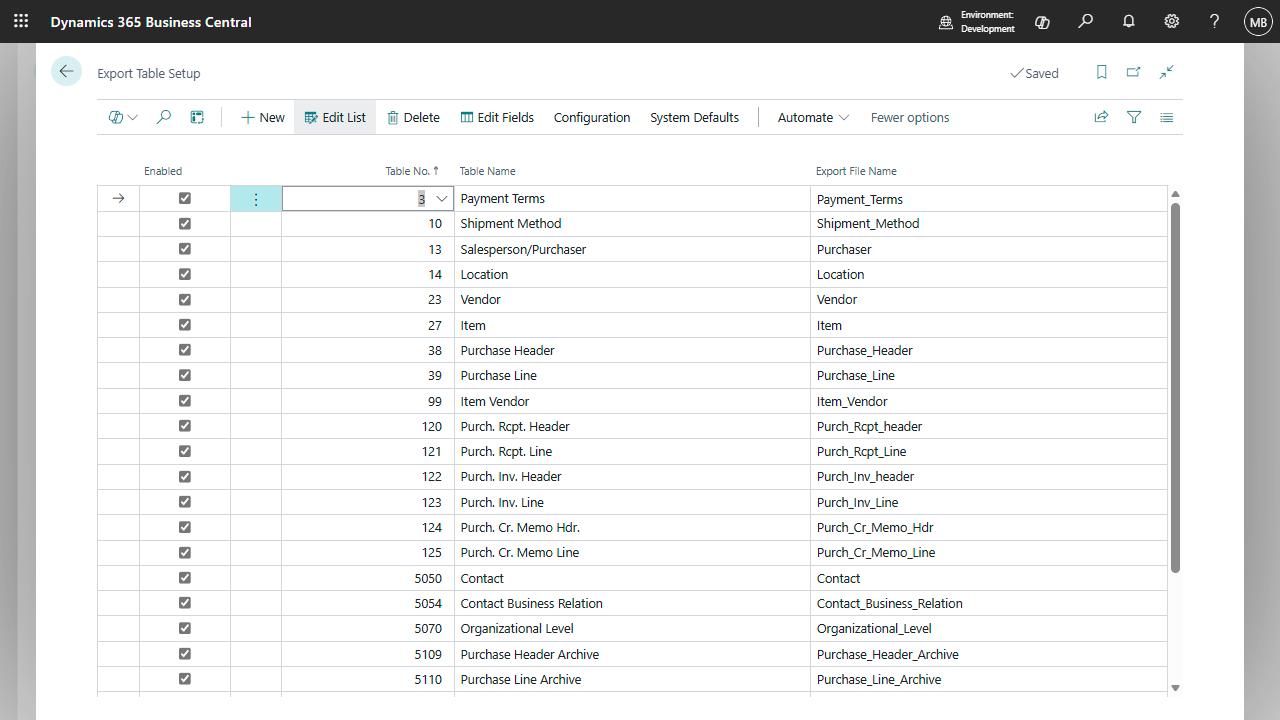The image size is (1280, 720).
Task: Open Tell Me search magnifier in top bar
Action: coord(1086,21)
